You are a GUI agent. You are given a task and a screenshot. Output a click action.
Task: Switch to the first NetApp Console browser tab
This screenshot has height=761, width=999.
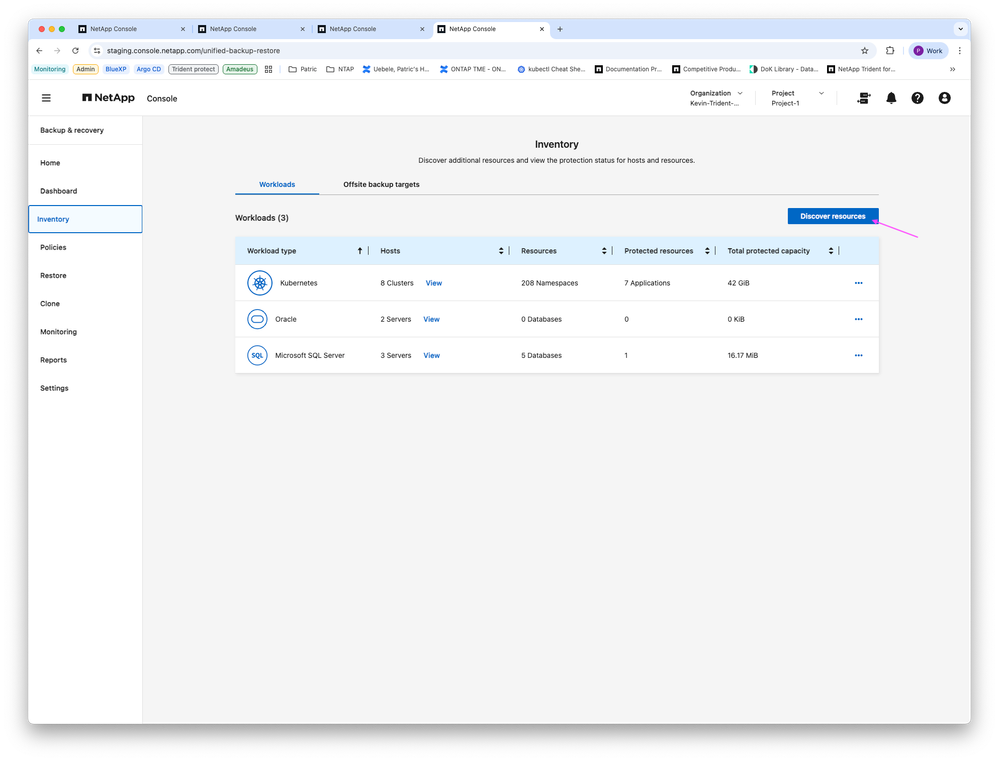131,29
